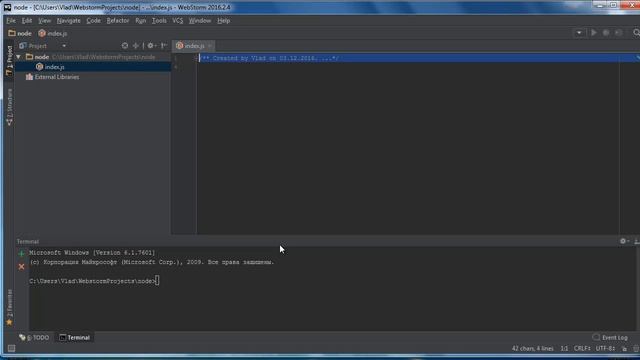Open the Terminal panel gear settings

(x=624, y=241)
